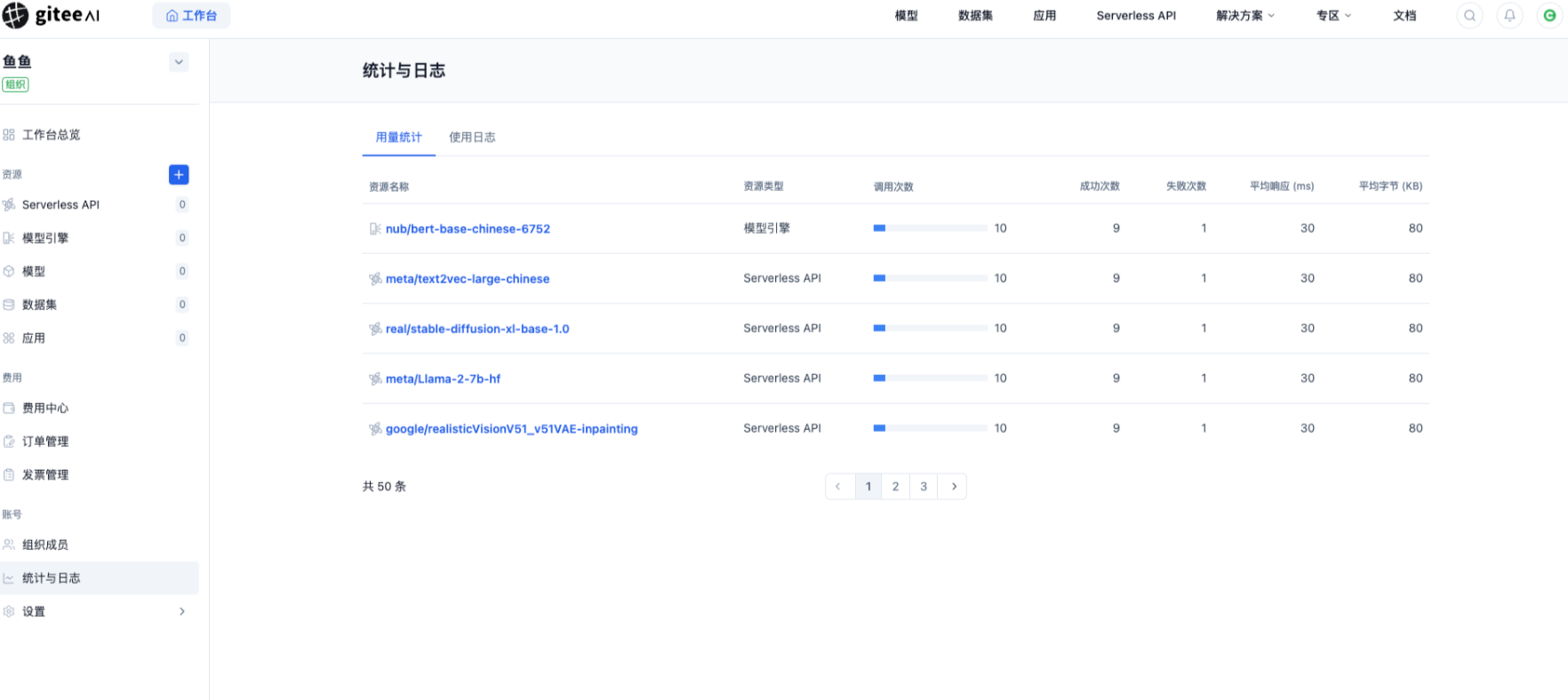Switch to the 使用日志 tab
1568x700 pixels.
point(472,137)
